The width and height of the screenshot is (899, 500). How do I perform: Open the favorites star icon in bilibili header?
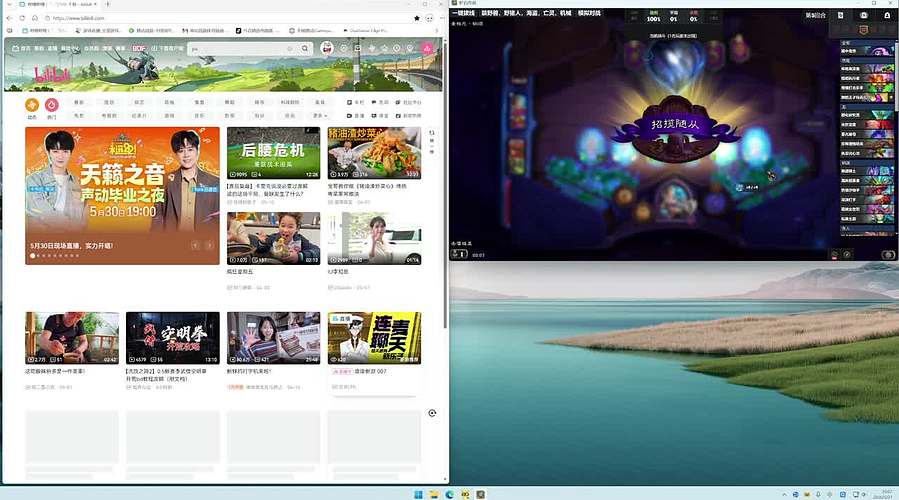point(384,49)
